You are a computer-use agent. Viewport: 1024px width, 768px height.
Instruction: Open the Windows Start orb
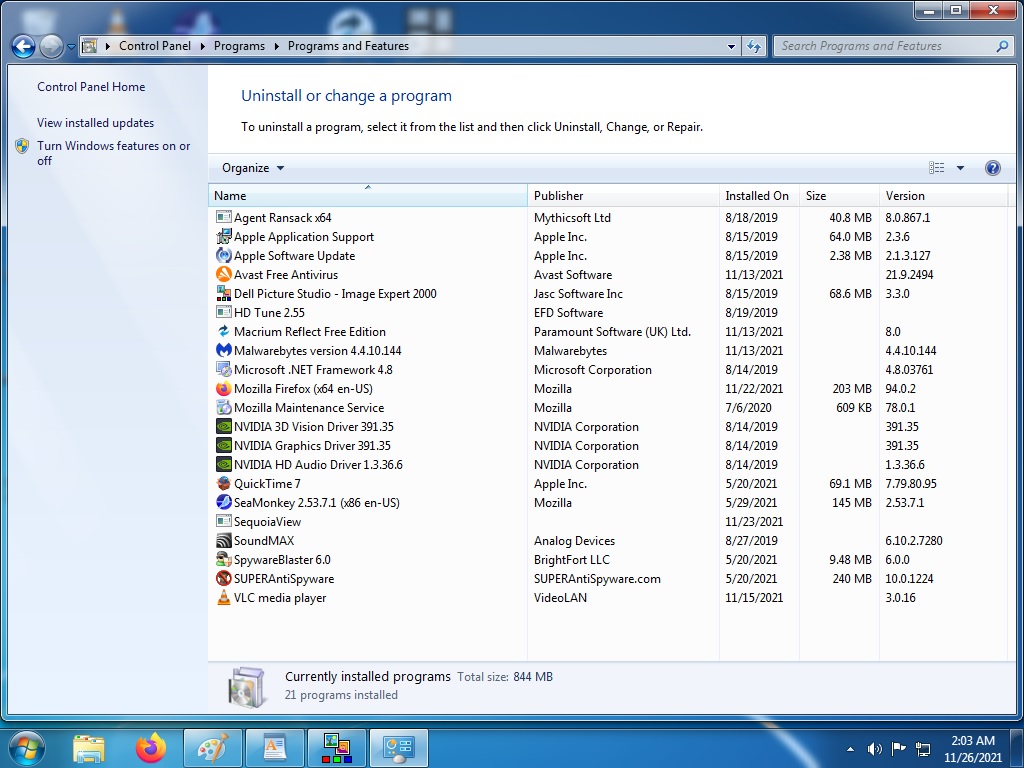(26, 748)
